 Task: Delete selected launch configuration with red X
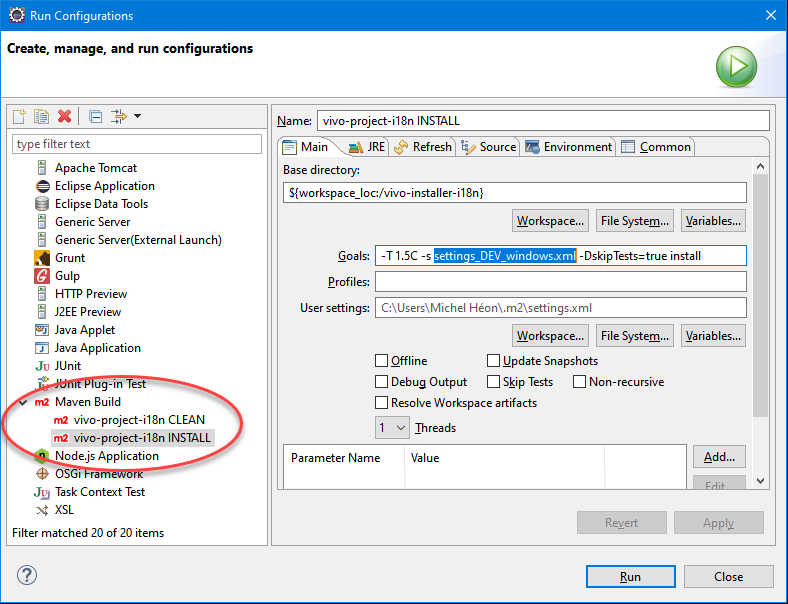(64, 116)
